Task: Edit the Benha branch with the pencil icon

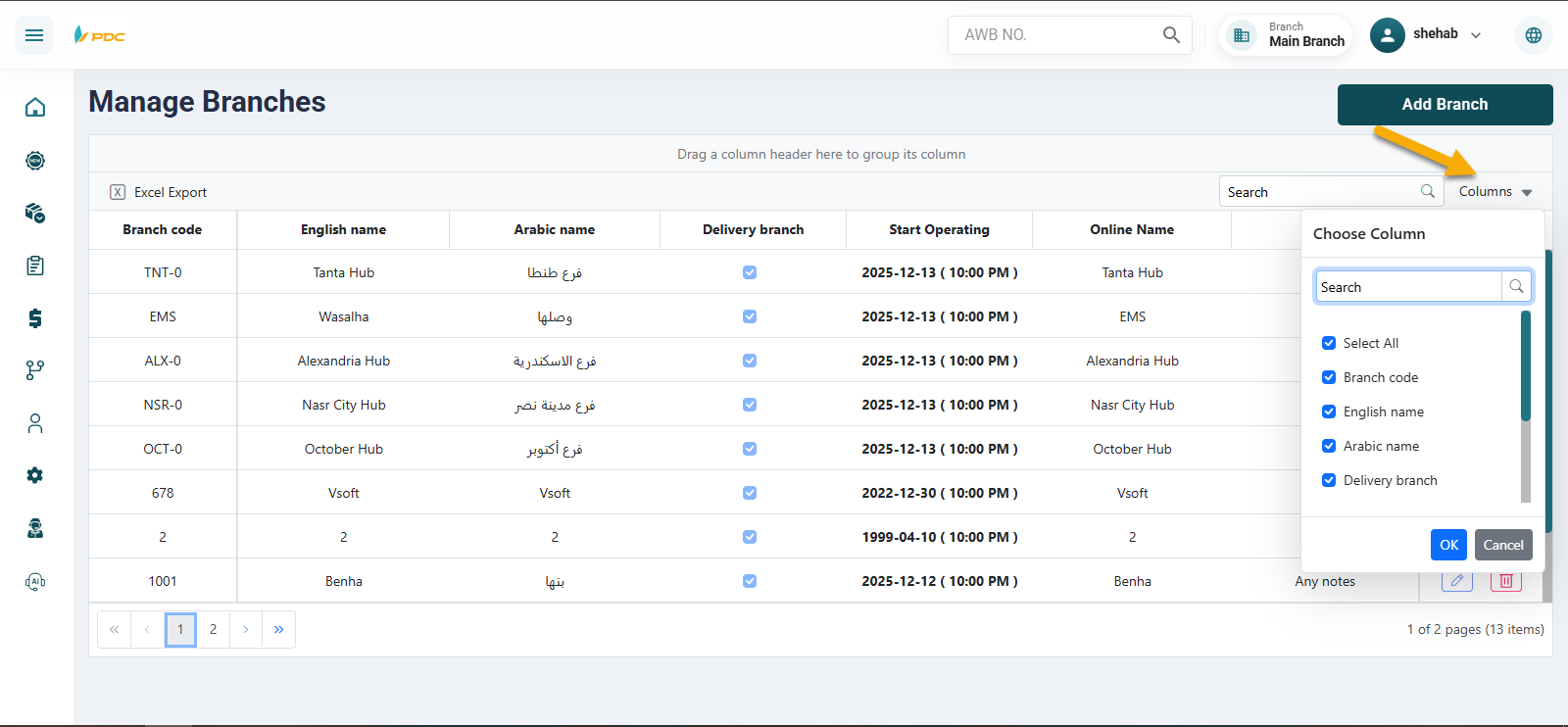Action: point(1457,581)
